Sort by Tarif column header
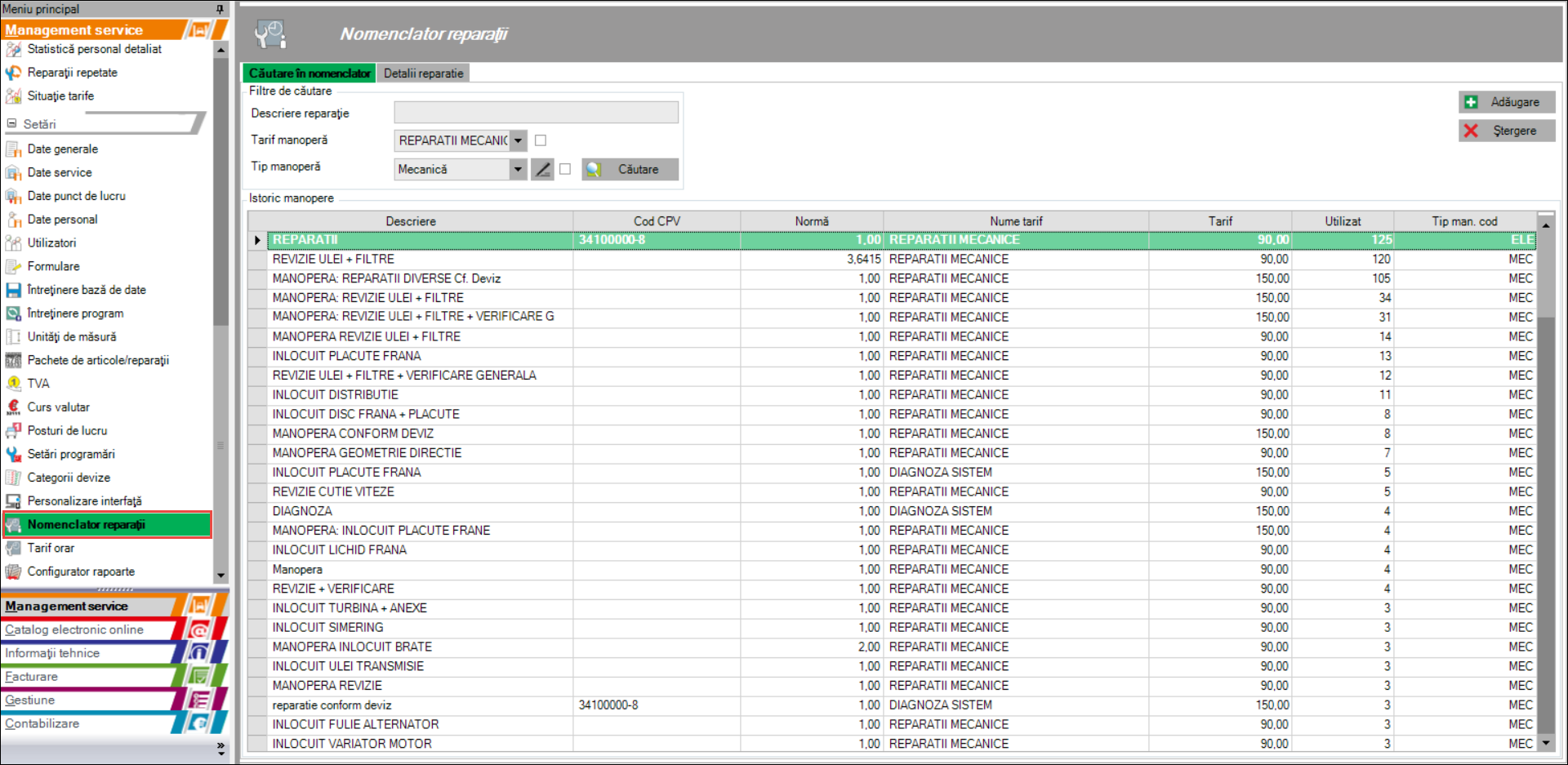This screenshot has height=765, width=1568. tap(1220, 221)
